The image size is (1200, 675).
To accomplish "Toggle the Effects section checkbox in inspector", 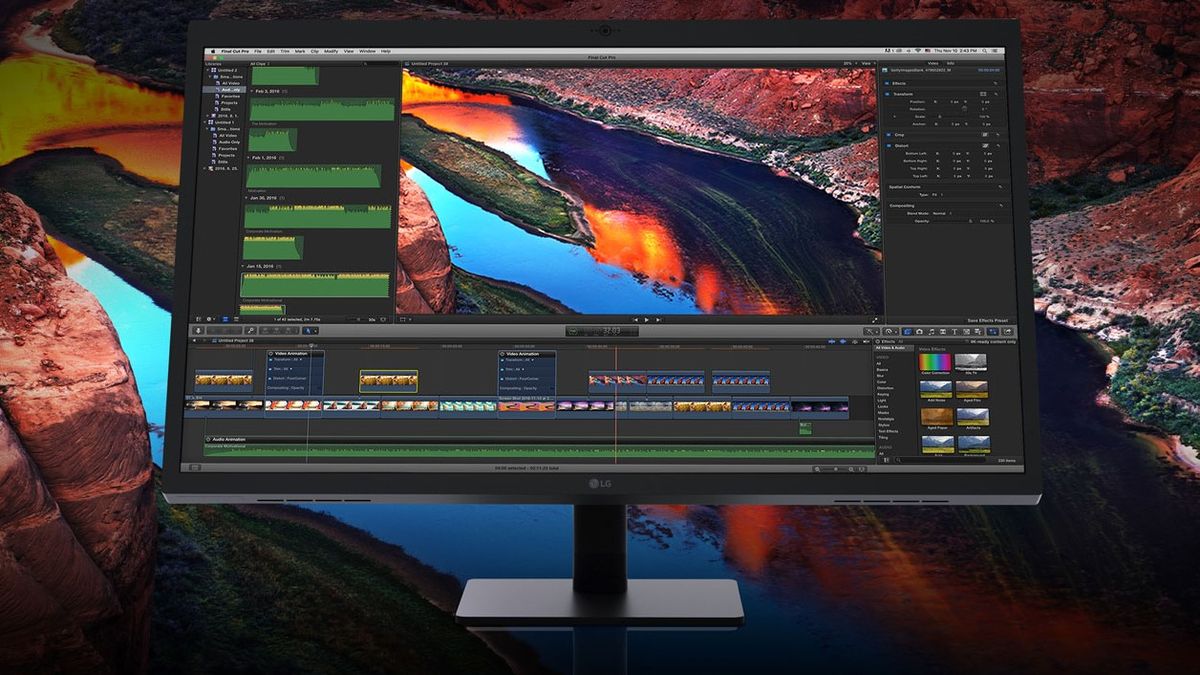I will click(x=887, y=83).
